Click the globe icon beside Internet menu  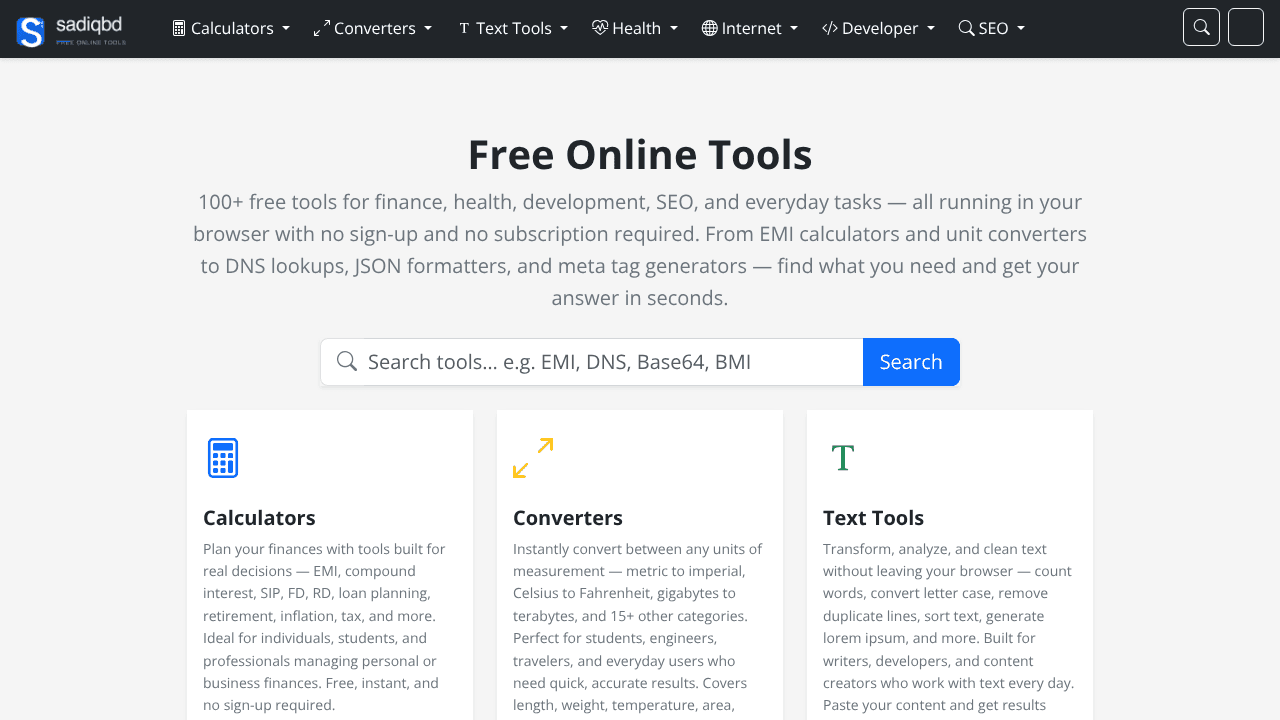[710, 28]
